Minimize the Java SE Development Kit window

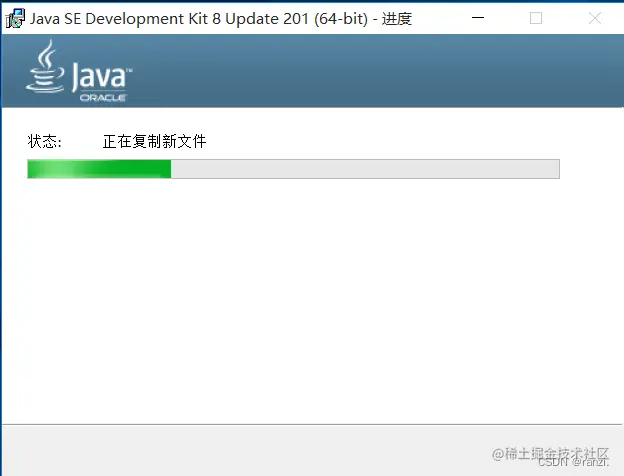(478, 18)
